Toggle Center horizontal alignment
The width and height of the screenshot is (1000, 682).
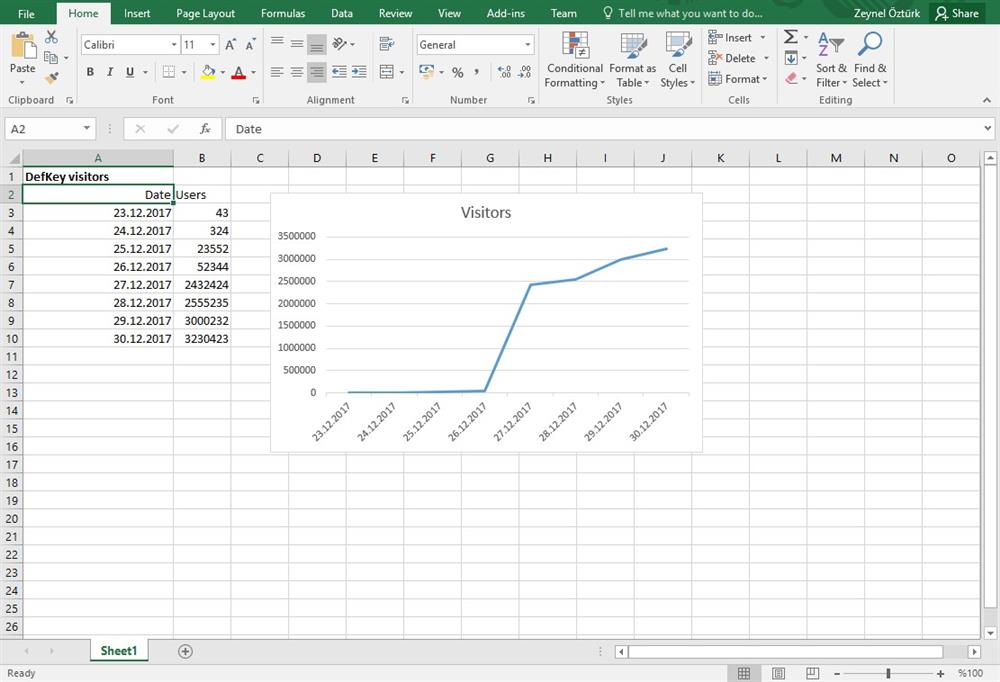tap(297, 72)
